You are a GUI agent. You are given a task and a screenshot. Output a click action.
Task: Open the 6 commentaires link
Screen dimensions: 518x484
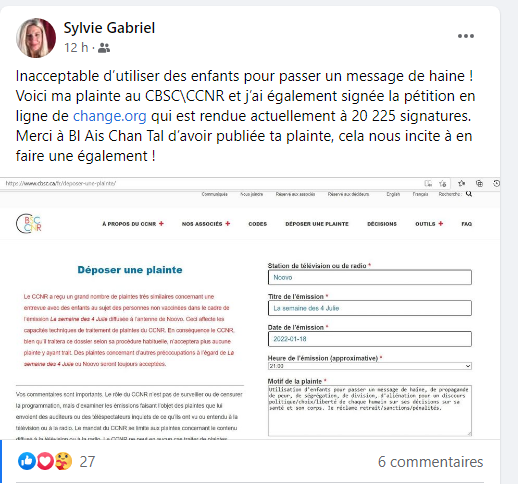[x=430, y=462]
